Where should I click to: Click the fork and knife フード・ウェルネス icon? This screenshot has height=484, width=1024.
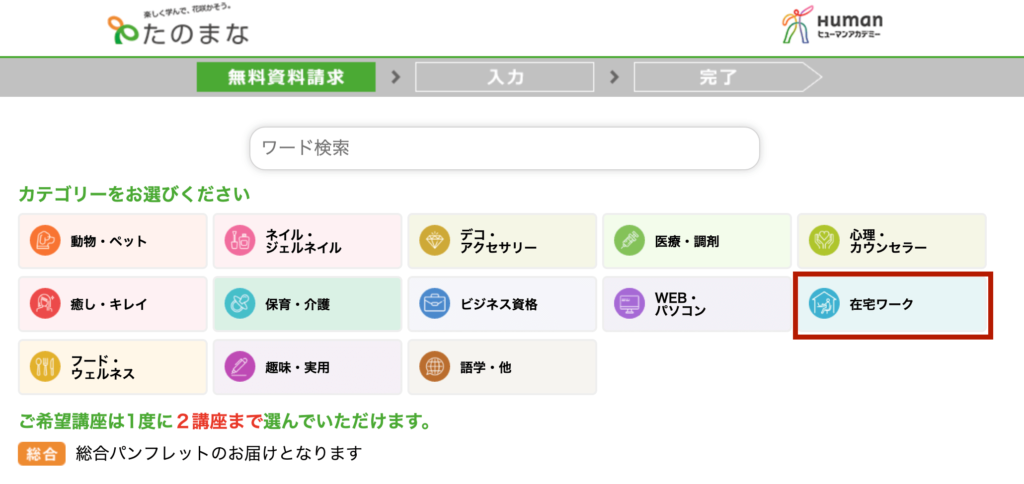[44, 367]
